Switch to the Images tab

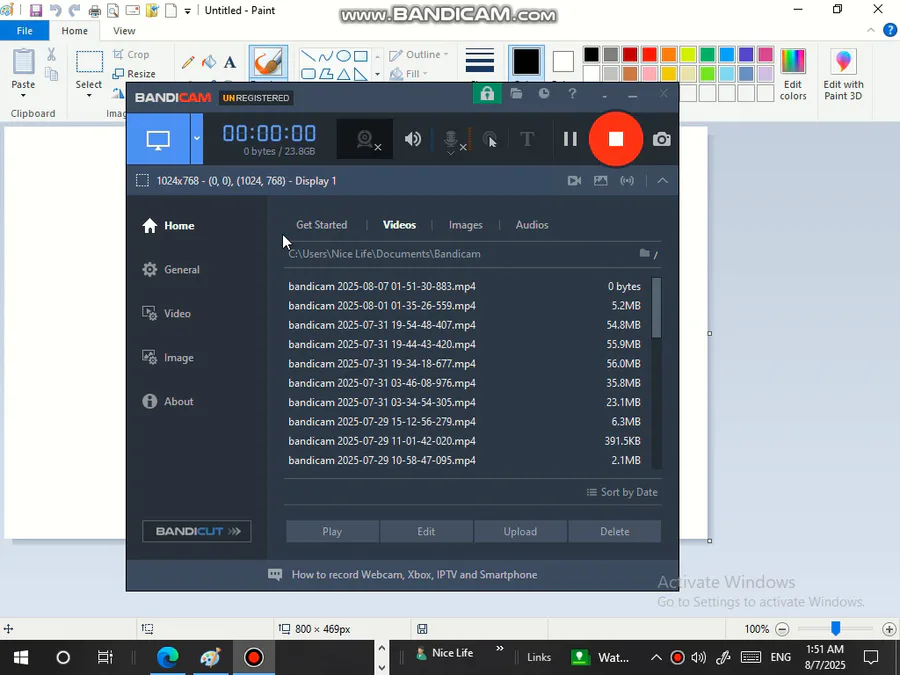(x=465, y=225)
